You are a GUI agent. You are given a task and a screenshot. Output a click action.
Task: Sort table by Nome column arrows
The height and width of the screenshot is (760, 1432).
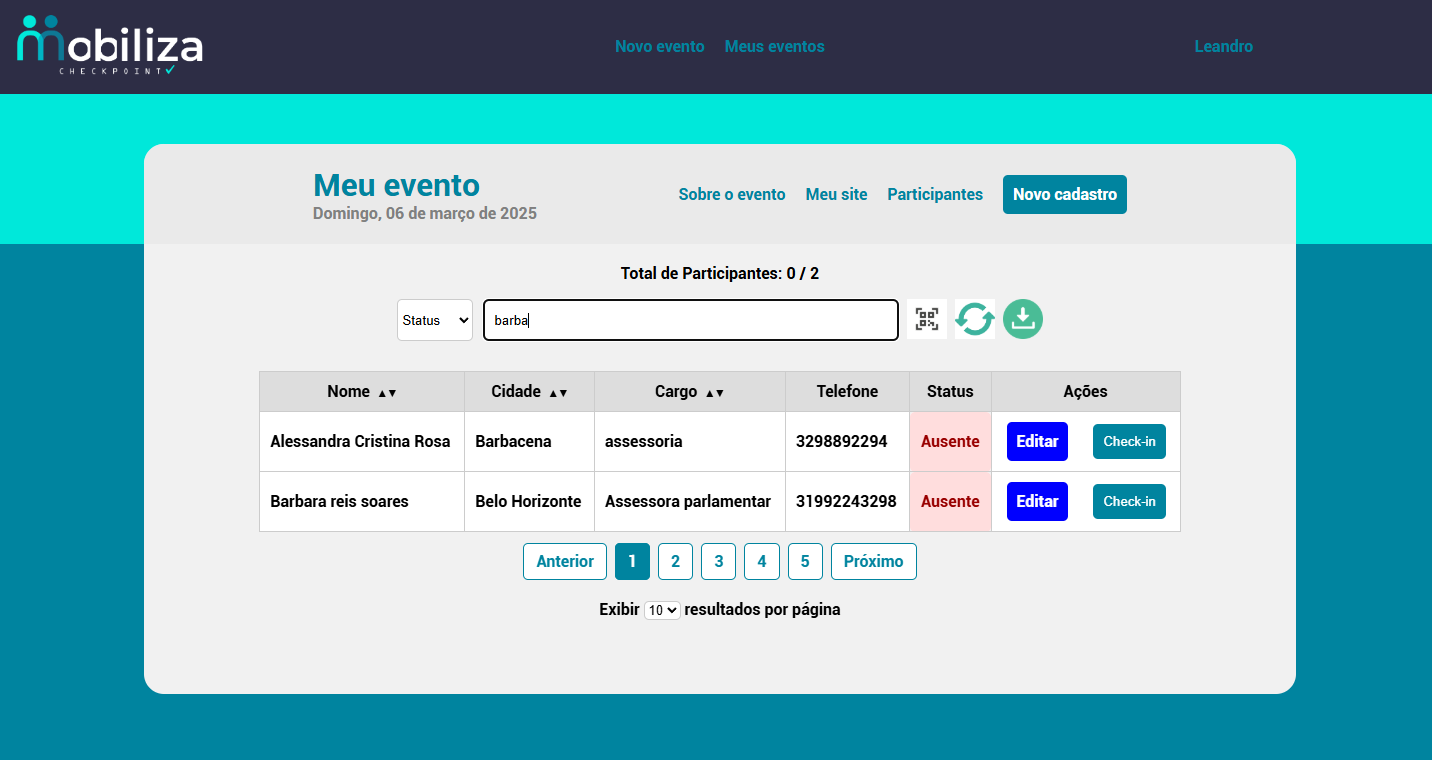tap(387, 393)
